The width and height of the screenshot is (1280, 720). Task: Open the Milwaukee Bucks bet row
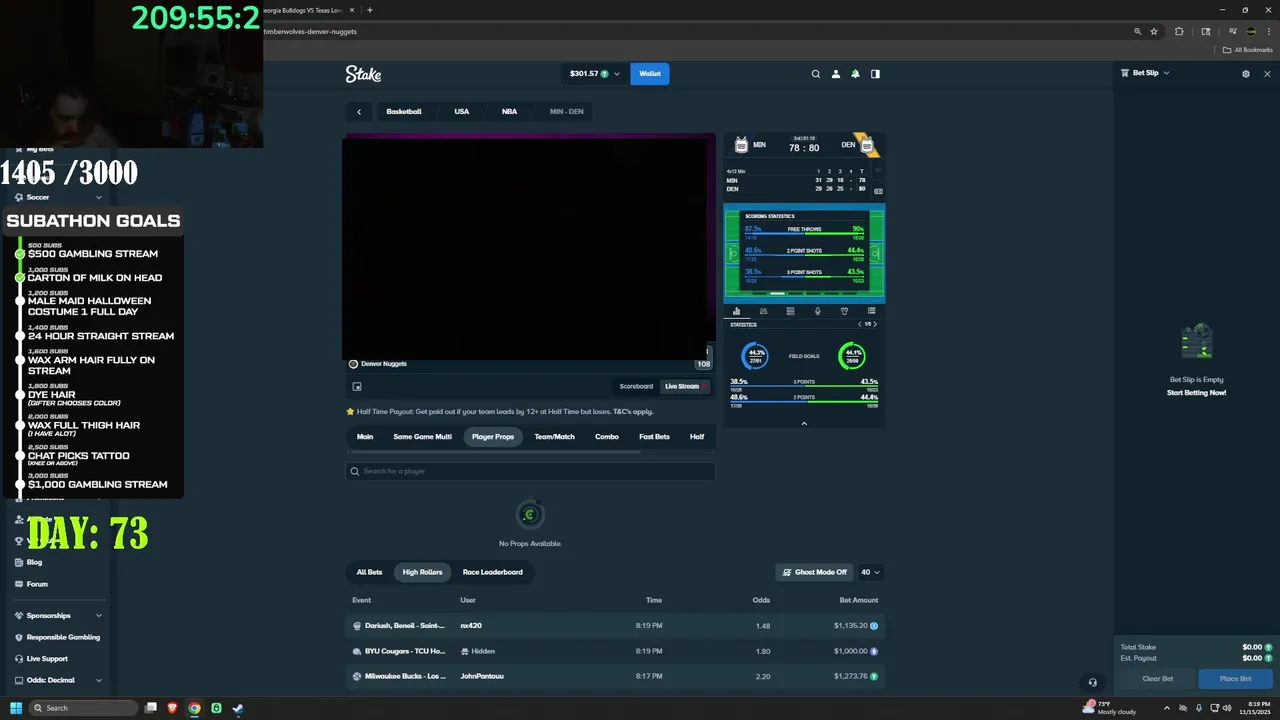615,677
